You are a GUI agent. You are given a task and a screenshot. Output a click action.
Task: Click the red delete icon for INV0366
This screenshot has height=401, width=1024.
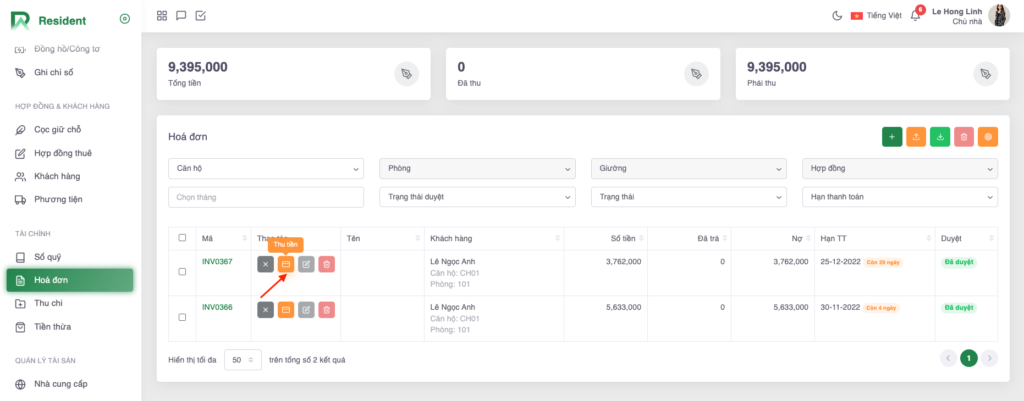[327, 310]
